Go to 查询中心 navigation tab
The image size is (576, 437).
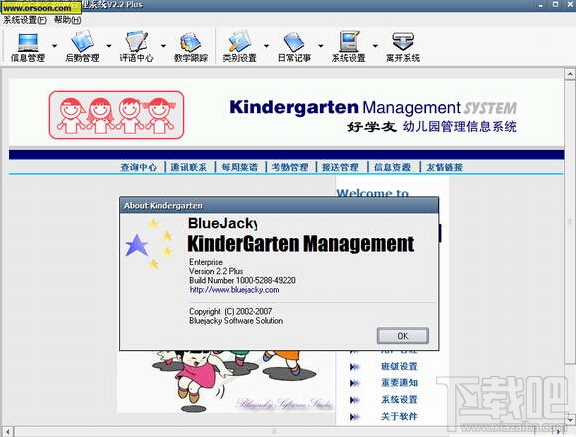[x=138, y=167]
